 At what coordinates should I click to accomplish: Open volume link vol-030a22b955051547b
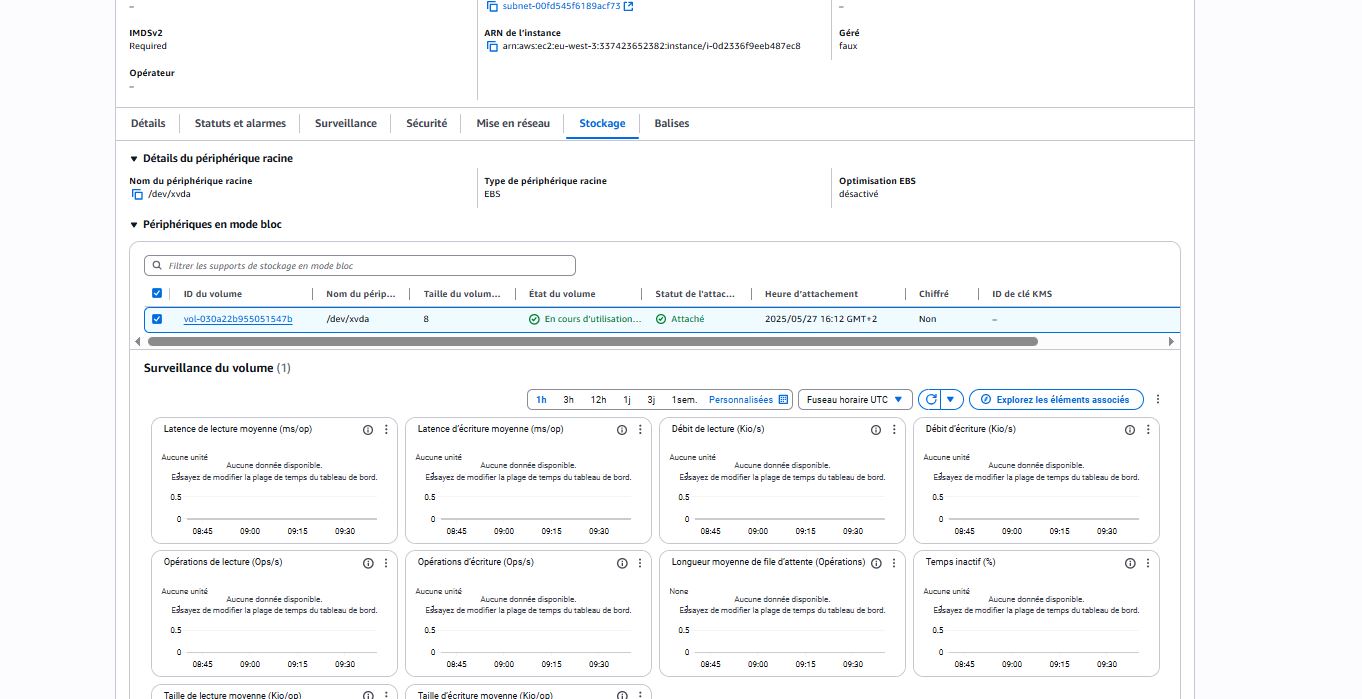238,319
